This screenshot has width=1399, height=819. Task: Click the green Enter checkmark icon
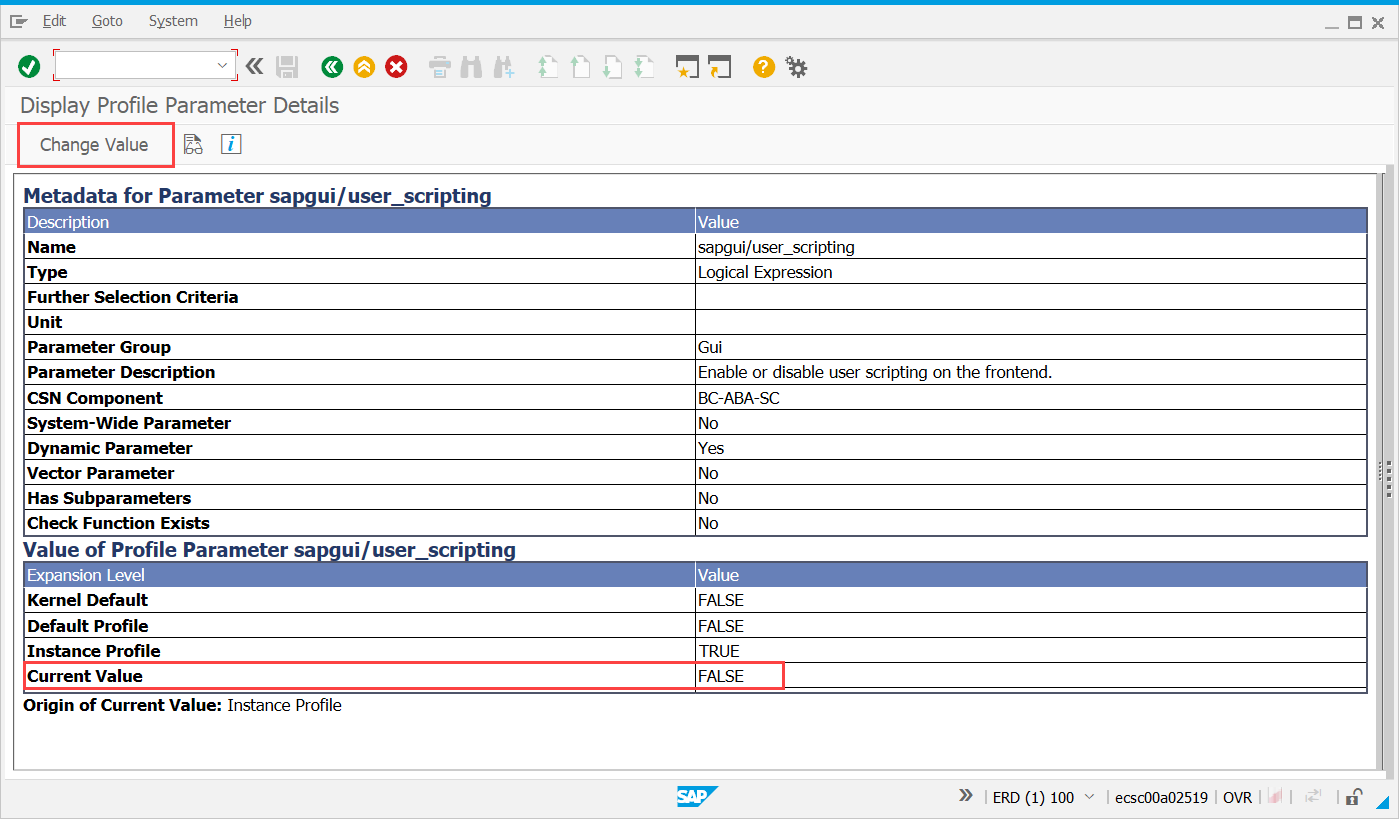pos(29,67)
